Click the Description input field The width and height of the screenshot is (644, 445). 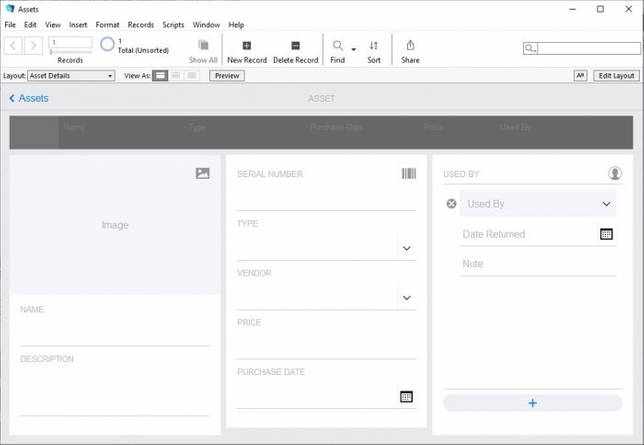115,390
